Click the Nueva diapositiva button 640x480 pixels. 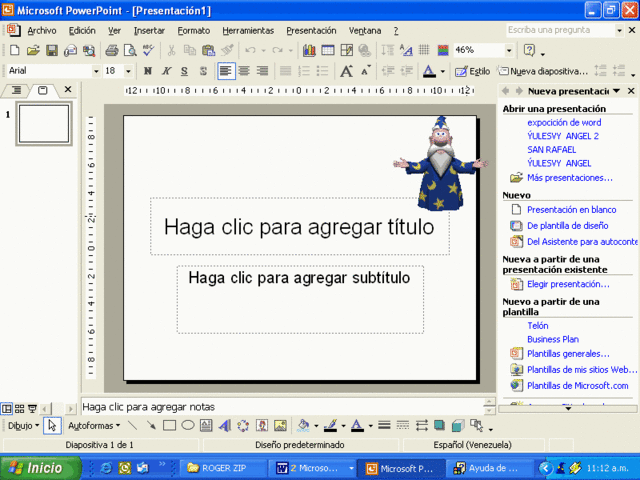tap(543, 71)
